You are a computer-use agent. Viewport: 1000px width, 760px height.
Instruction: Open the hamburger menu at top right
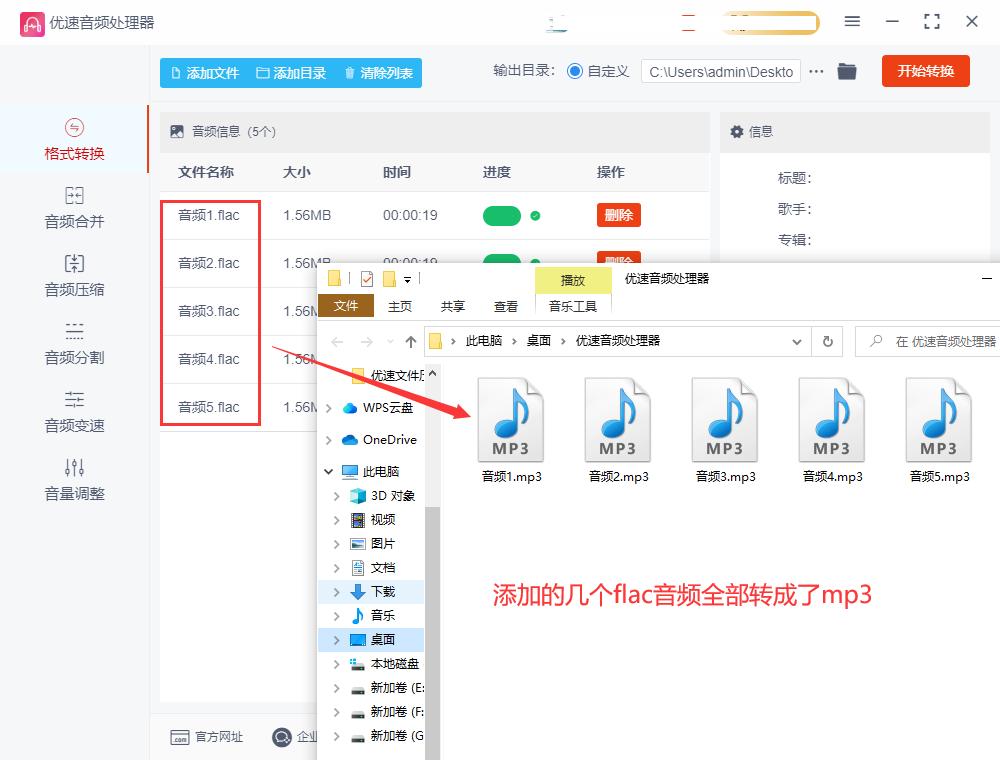click(852, 22)
